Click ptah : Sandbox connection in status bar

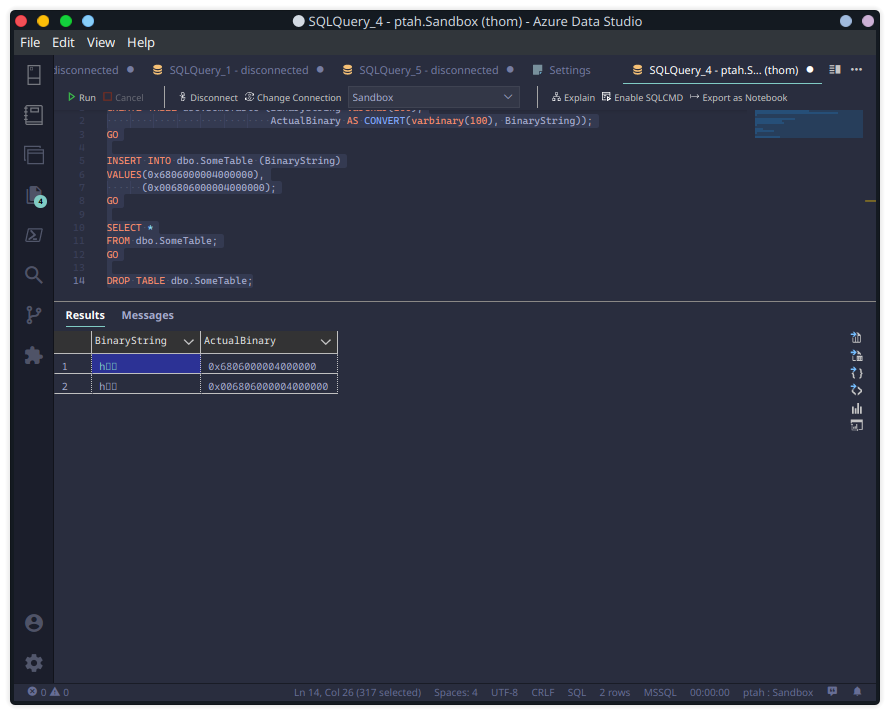tap(778, 692)
